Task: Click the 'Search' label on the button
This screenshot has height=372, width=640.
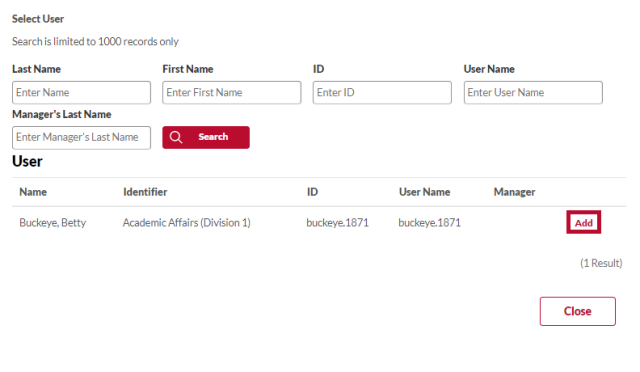Action: coord(213,137)
